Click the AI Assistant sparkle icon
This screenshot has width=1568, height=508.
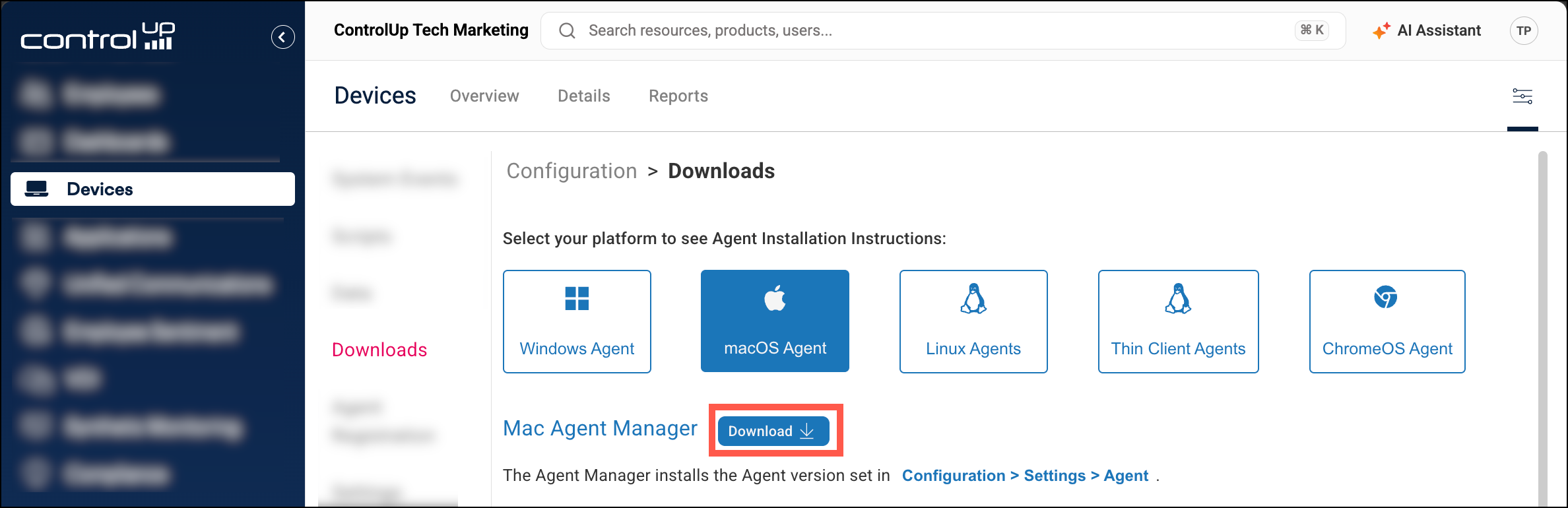(x=1381, y=30)
